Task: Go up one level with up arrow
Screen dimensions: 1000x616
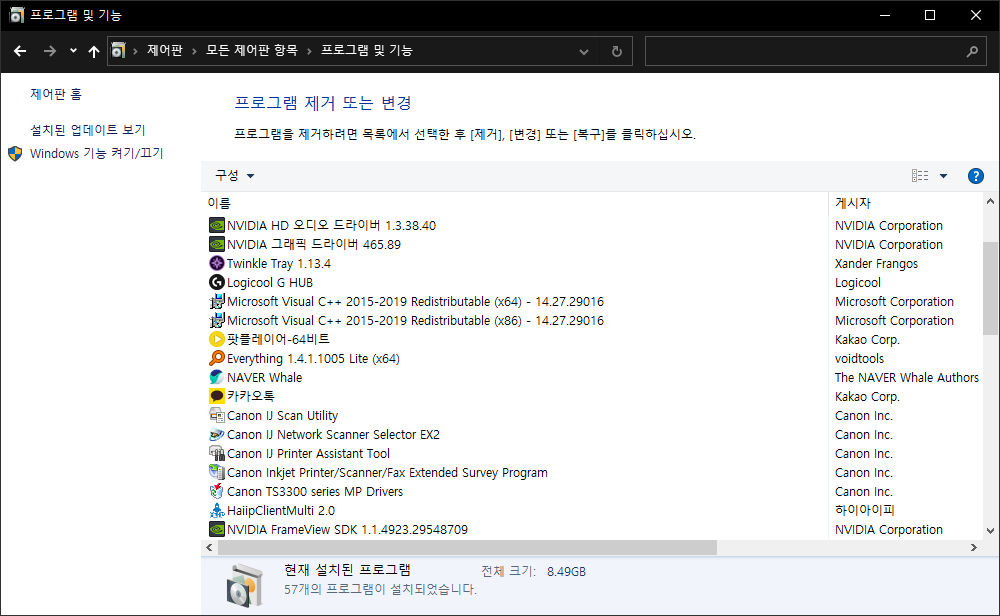Action: pyautogui.click(x=94, y=51)
